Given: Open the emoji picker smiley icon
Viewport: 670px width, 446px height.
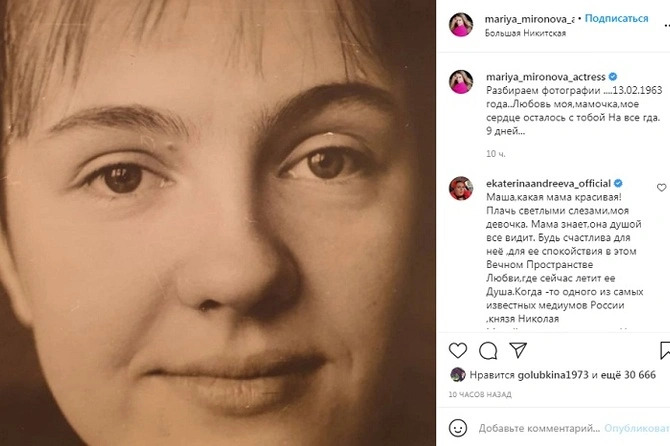Looking at the screenshot, I should pyautogui.click(x=458, y=428).
